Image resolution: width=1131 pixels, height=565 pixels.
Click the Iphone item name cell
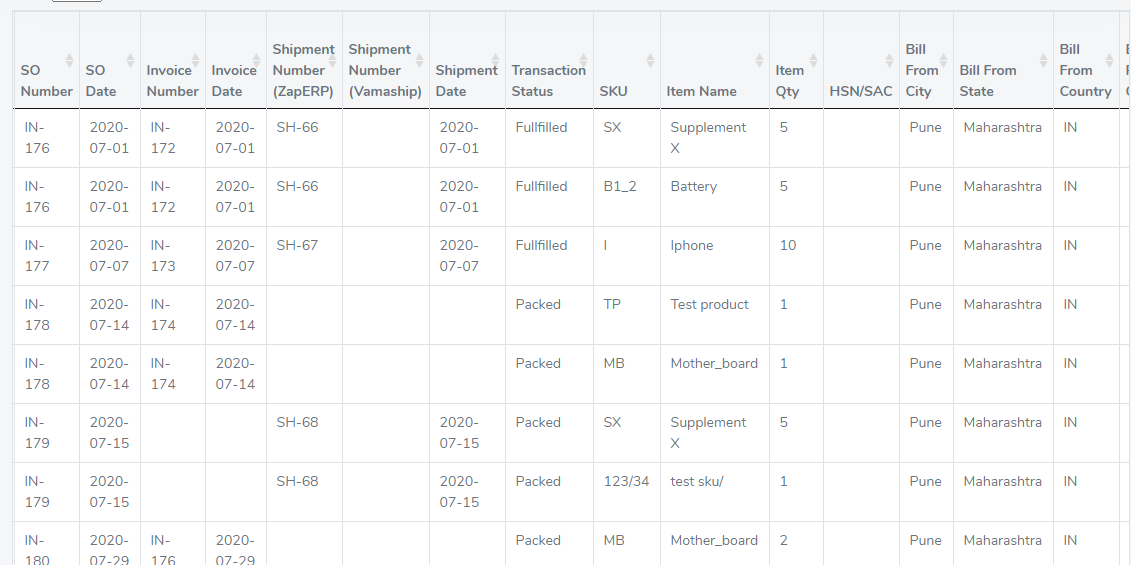coord(715,256)
